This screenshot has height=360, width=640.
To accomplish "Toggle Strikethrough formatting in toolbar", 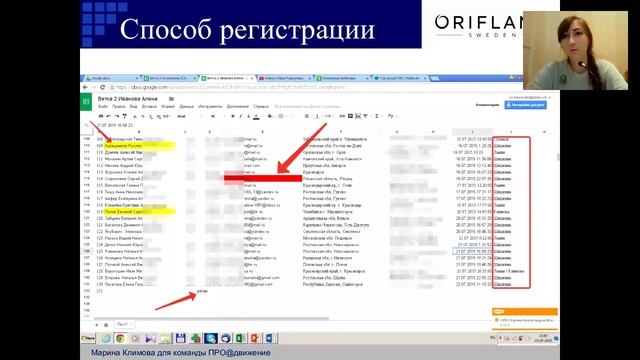I will click(249, 116).
